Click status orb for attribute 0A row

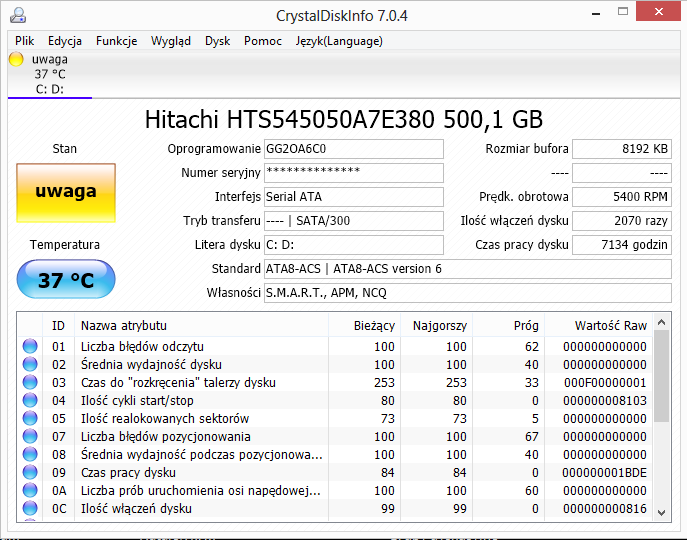30,490
